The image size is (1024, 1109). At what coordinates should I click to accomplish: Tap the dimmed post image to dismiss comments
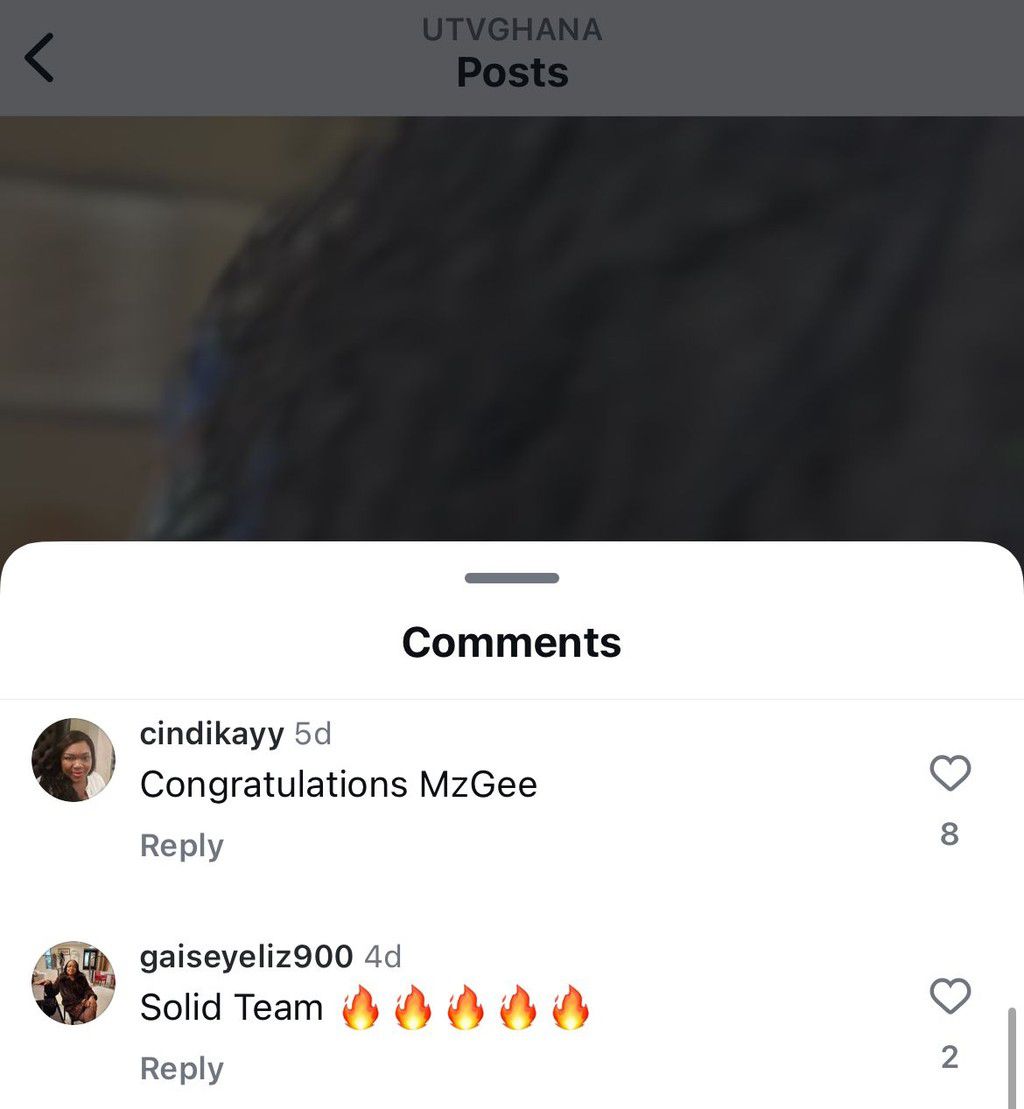(x=512, y=329)
